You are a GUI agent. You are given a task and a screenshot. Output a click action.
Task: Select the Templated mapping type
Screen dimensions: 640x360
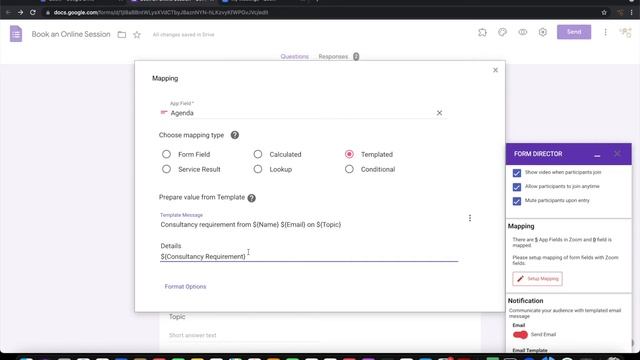pyautogui.click(x=349, y=154)
